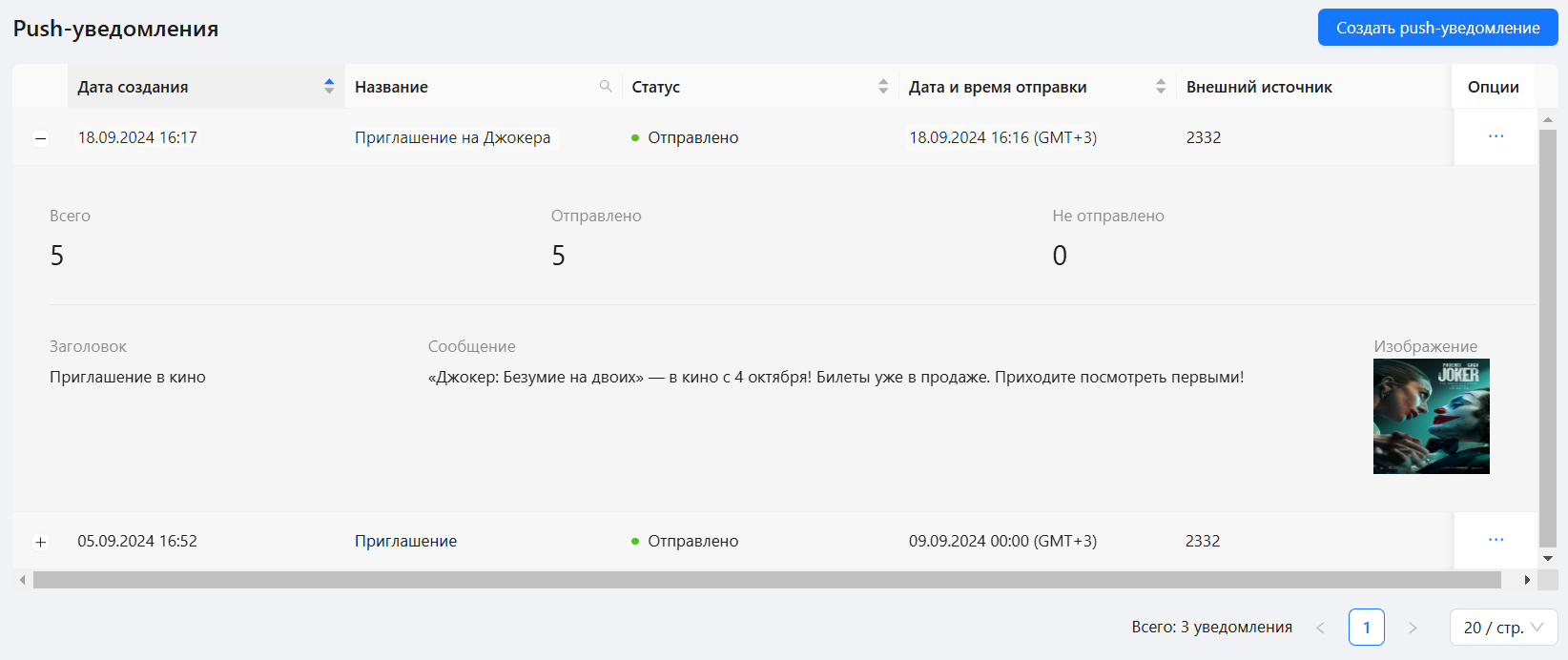Go to next page arrow in pagination

[x=1413, y=628]
